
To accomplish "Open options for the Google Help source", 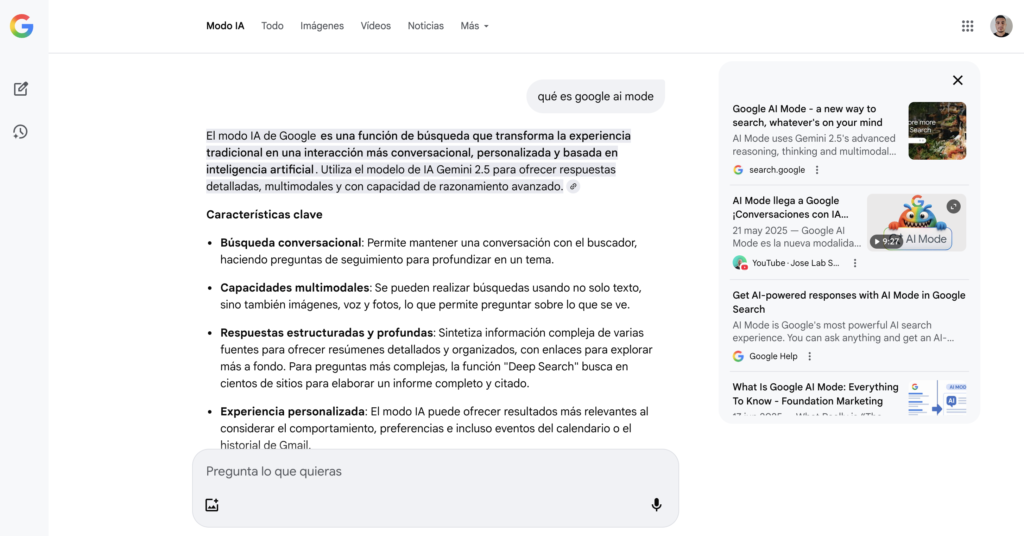I will point(810,356).
